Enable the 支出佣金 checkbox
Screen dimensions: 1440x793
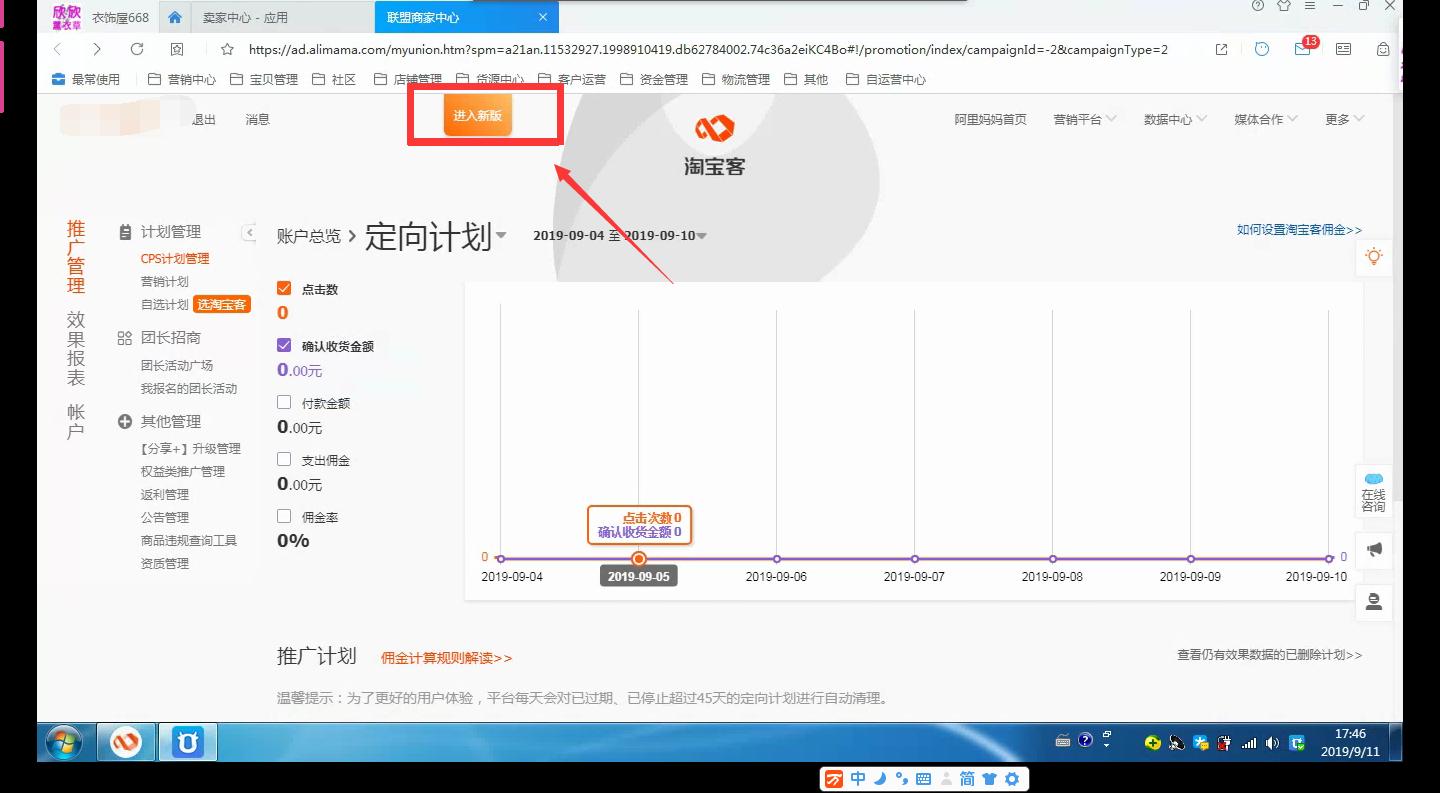pyautogui.click(x=283, y=459)
